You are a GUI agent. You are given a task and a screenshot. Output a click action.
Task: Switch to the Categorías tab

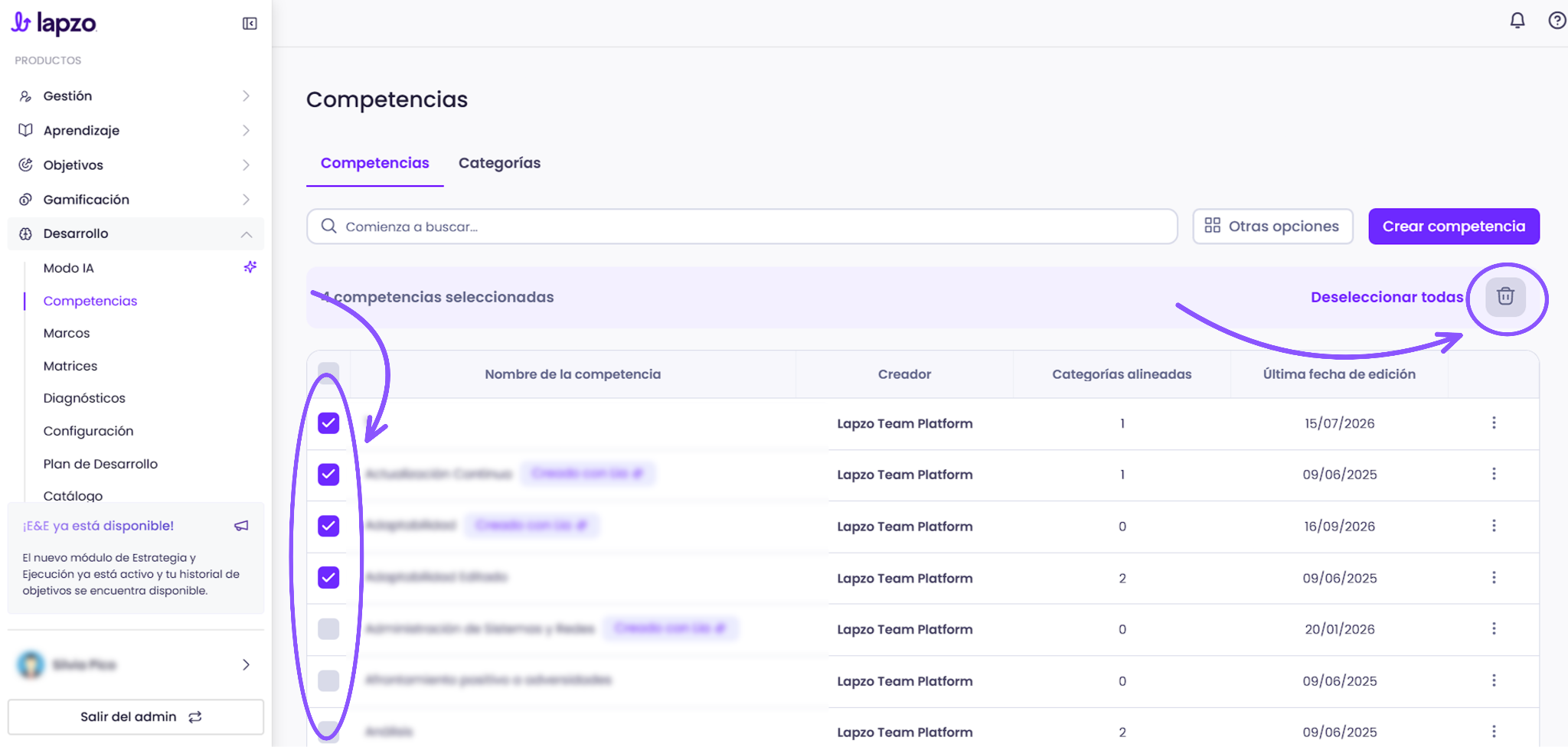coord(499,163)
